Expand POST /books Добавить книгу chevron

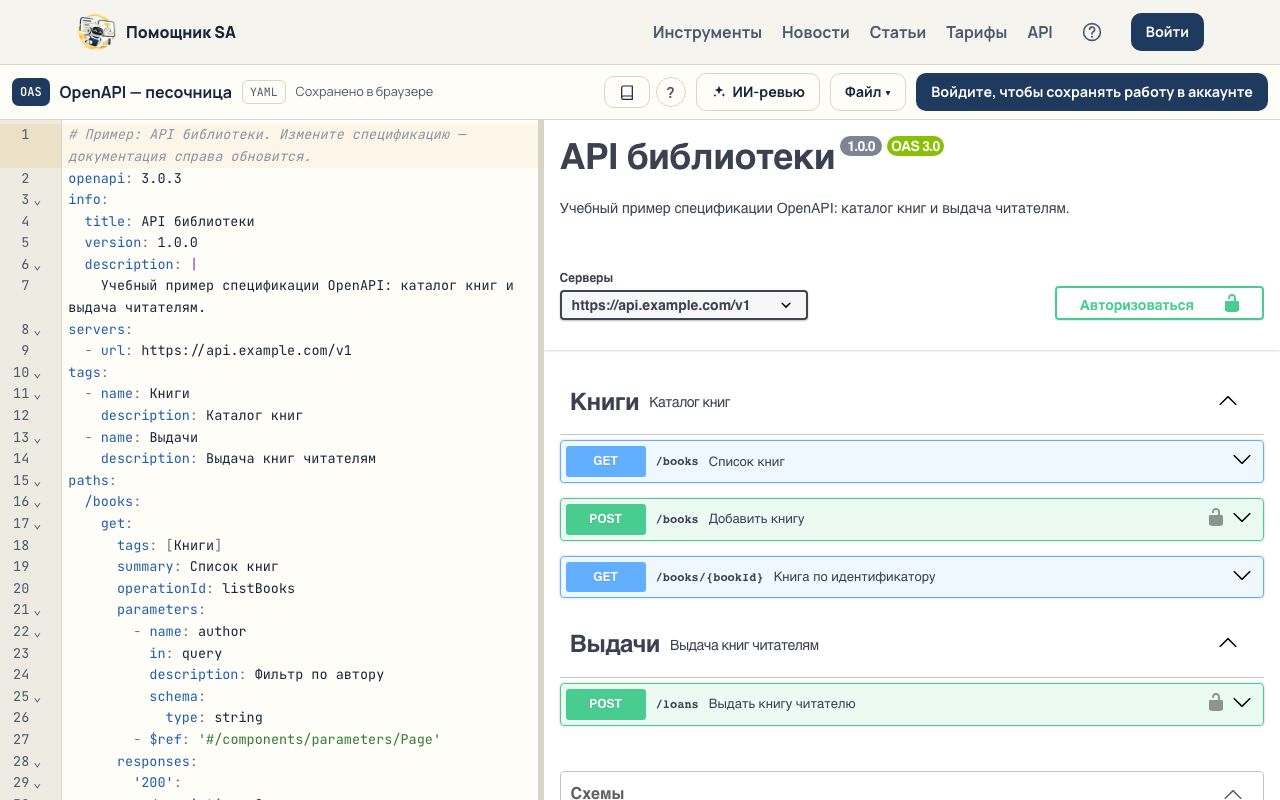pos(1242,518)
